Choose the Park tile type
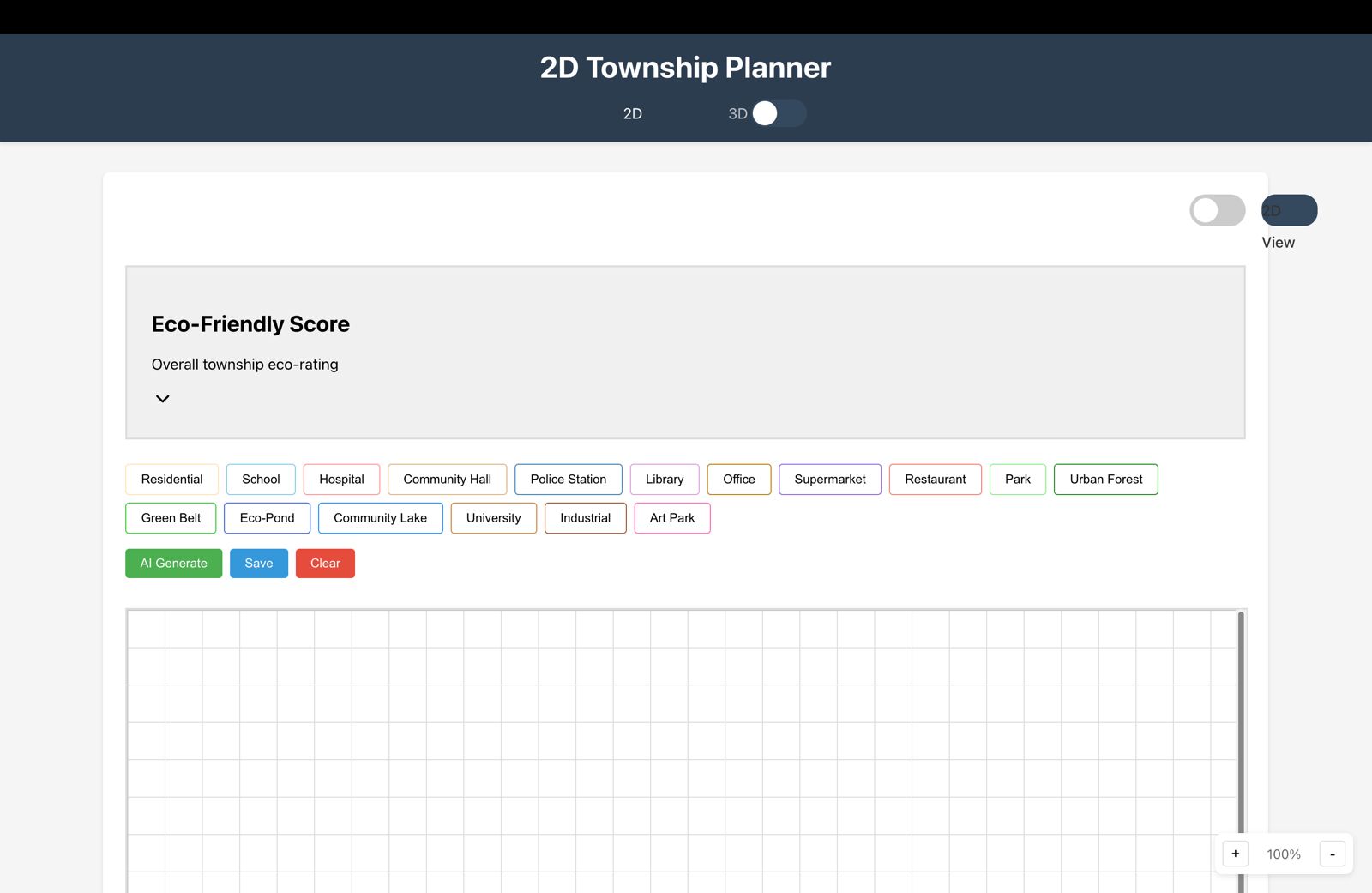This screenshot has height=893, width=1372. 1017,480
